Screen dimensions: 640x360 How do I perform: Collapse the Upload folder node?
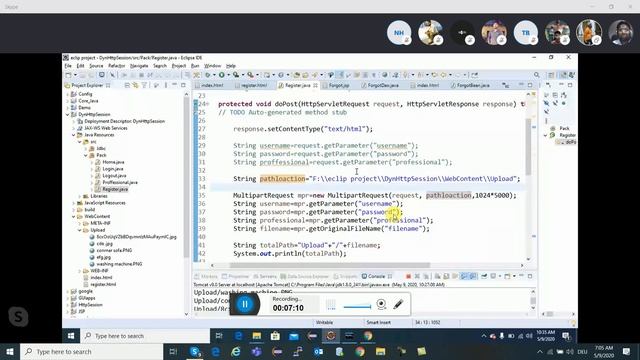[x=80, y=230]
